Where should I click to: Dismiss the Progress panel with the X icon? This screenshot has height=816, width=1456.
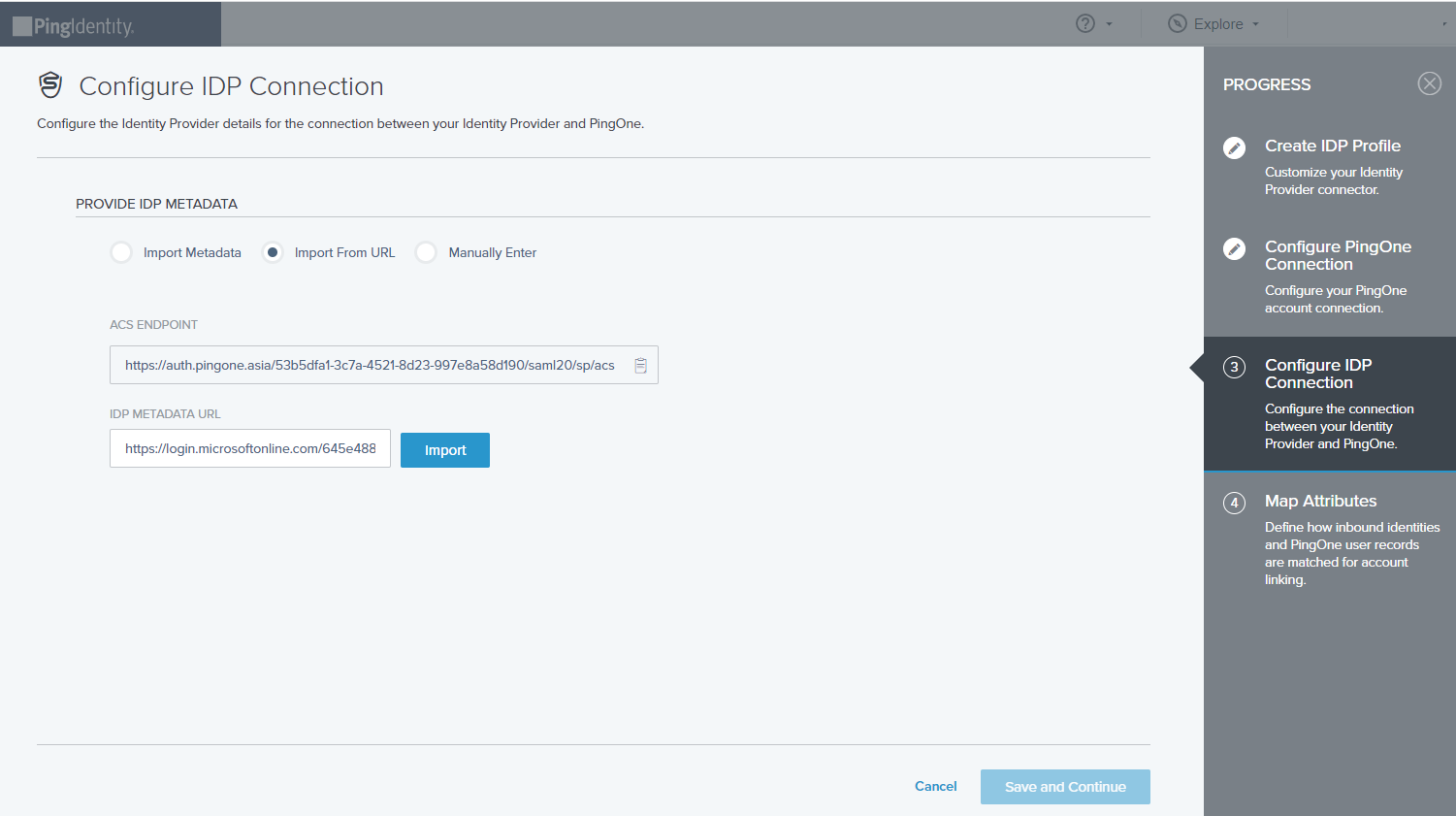pos(1429,83)
